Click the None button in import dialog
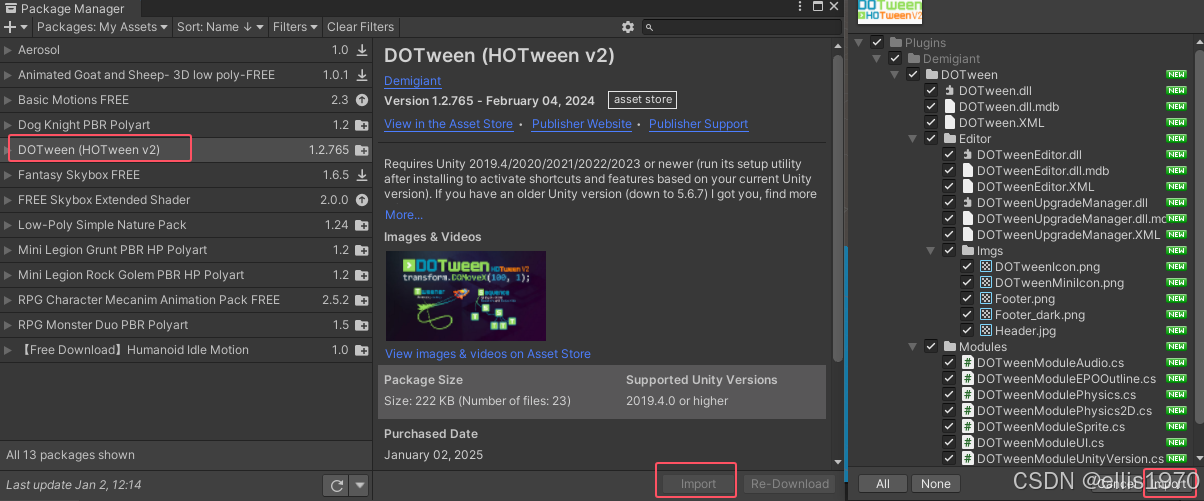The height and width of the screenshot is (501, 1204). pyautogui.click(x=936, y=484)
